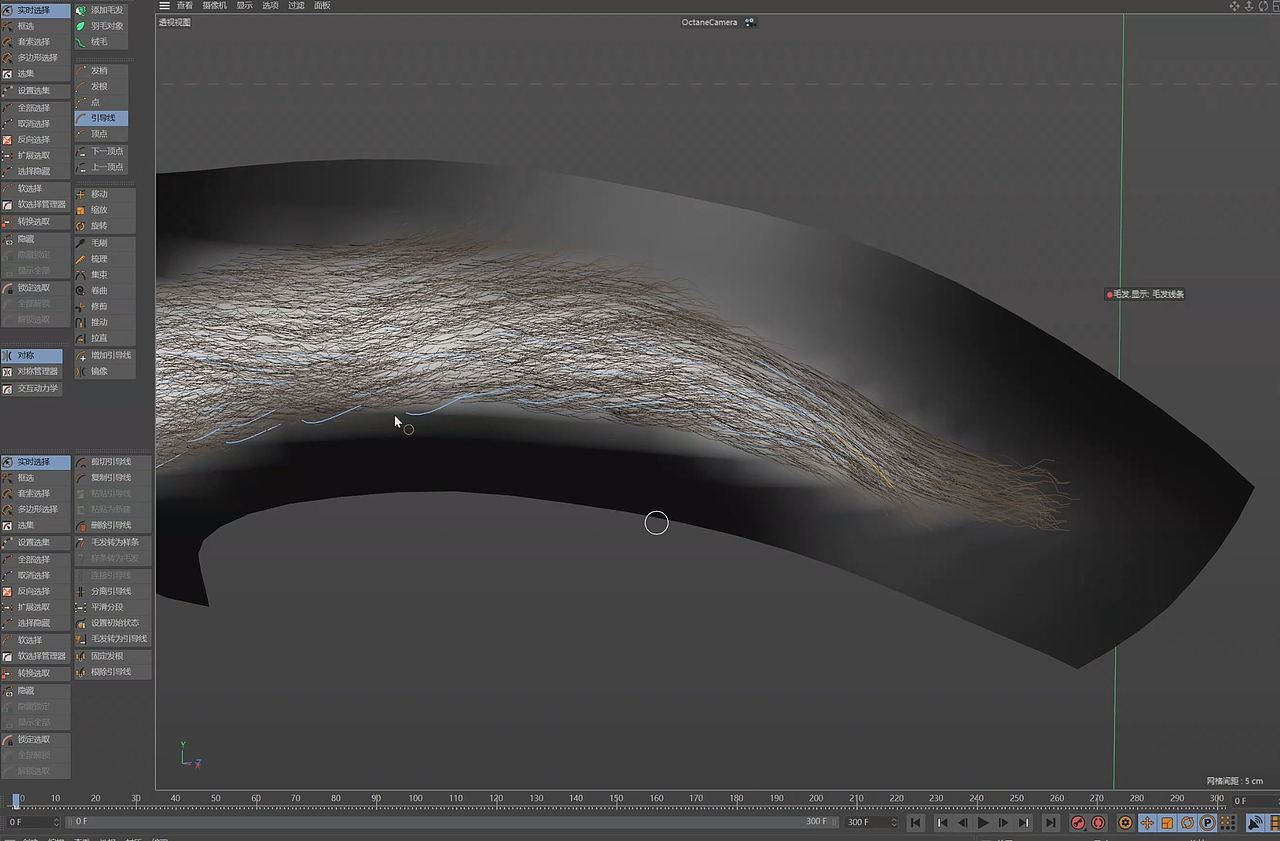
Task: Click 固定发根 lock roots
Action: (112, 656)
